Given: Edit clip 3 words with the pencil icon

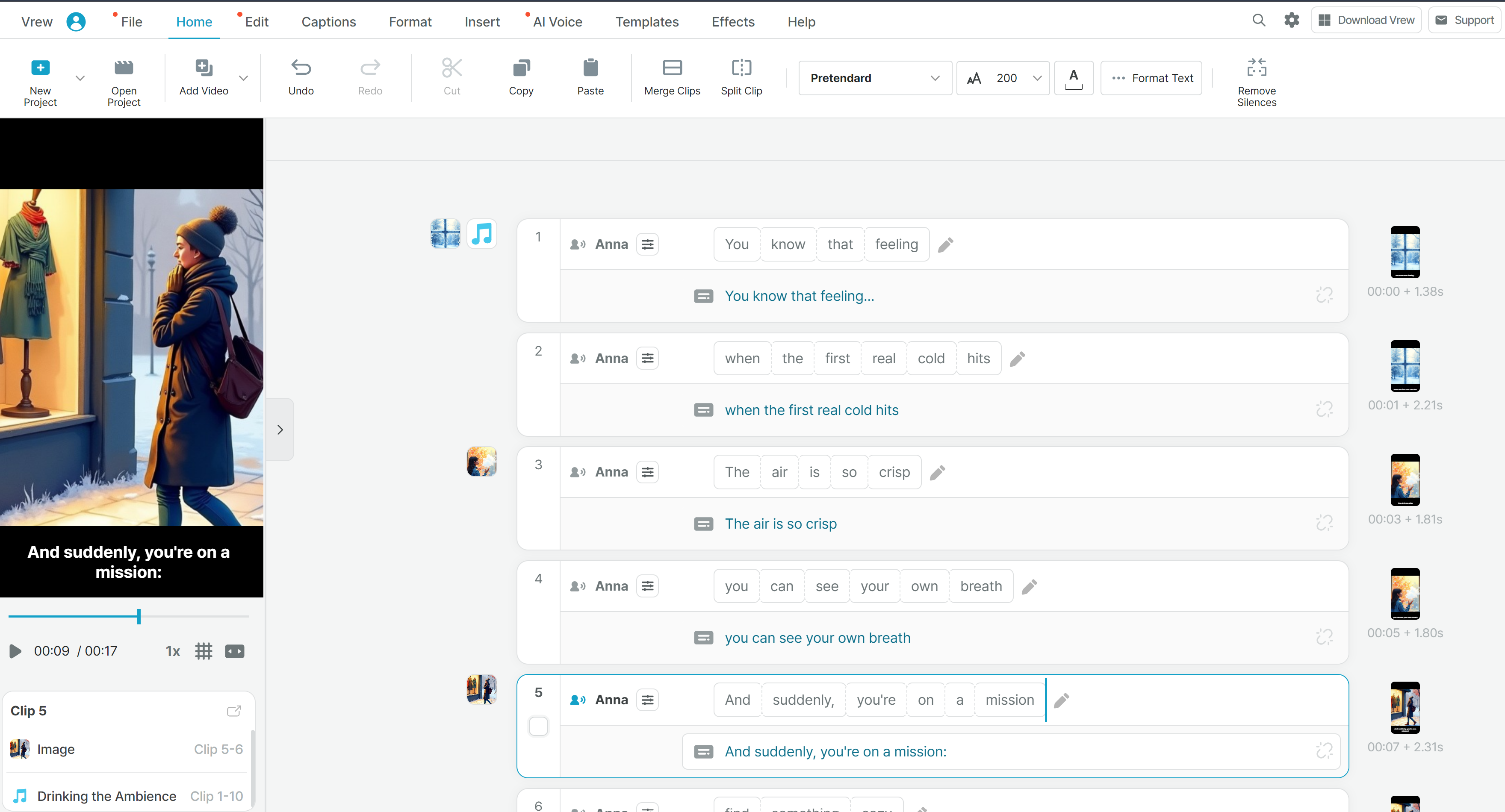Looking at the screenshot, I should point(937,473).
